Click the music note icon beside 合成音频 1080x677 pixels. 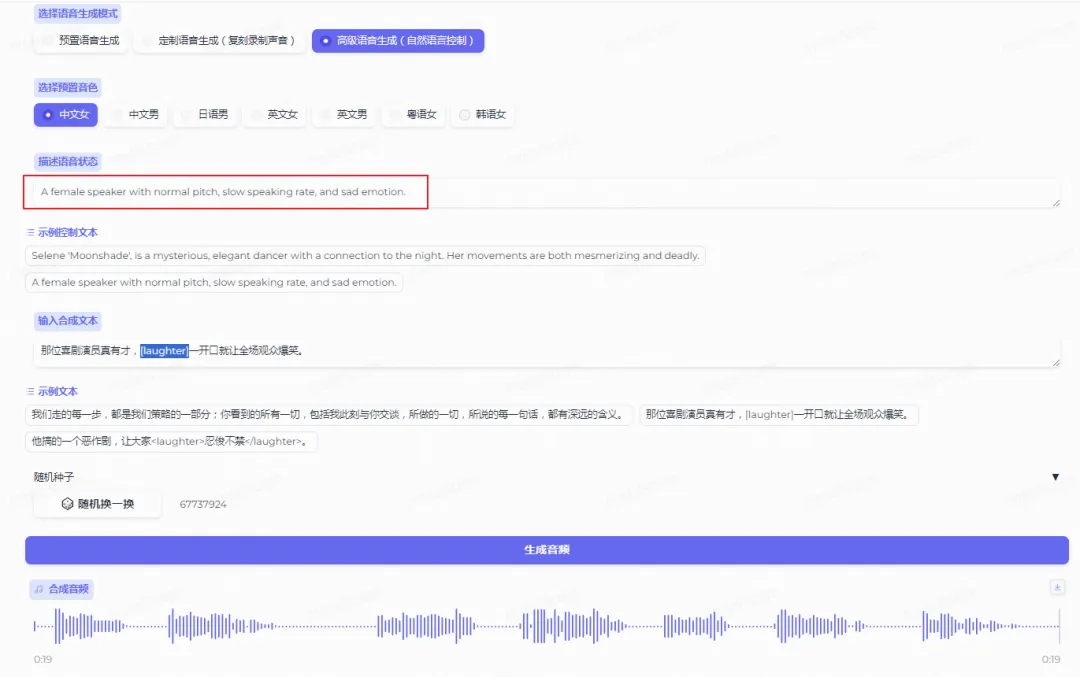pos(39,588)
